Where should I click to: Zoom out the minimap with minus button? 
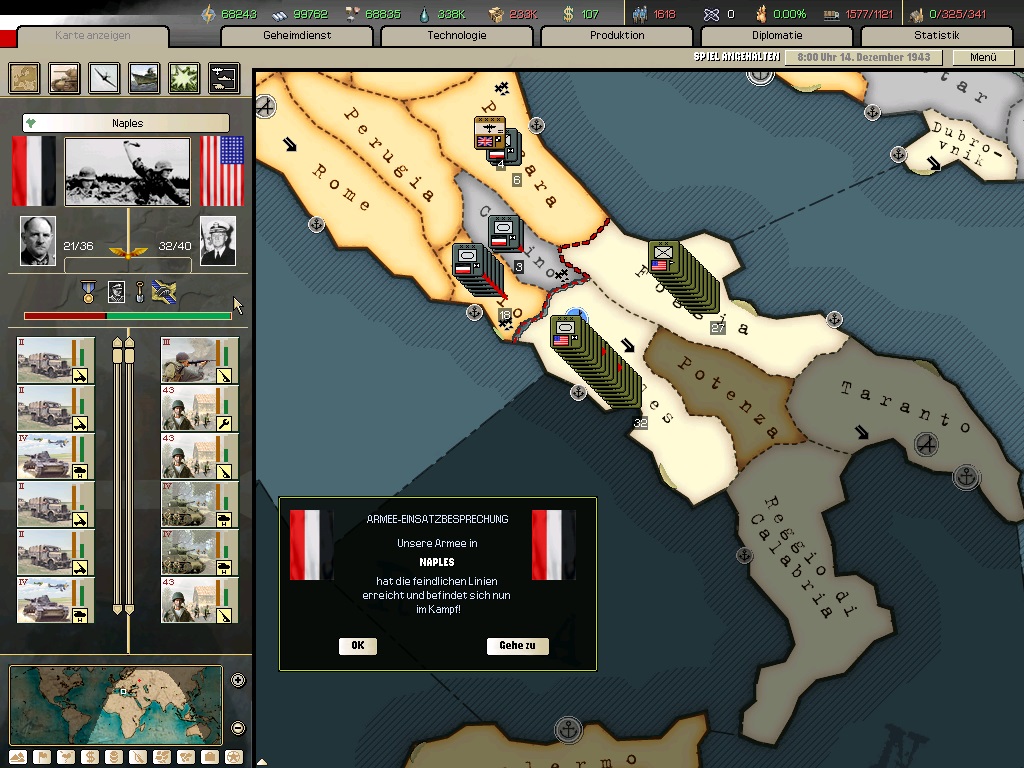point(238,728)
